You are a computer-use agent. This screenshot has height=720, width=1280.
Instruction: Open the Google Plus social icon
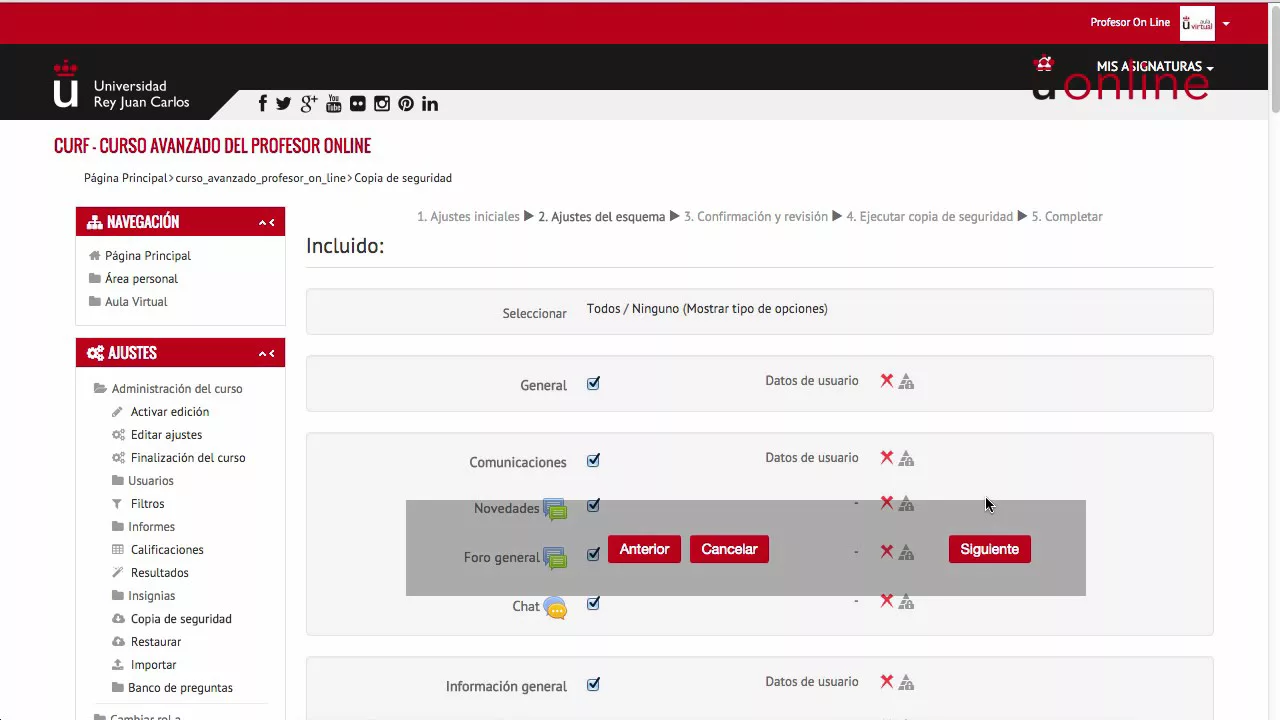click(309, 103)
